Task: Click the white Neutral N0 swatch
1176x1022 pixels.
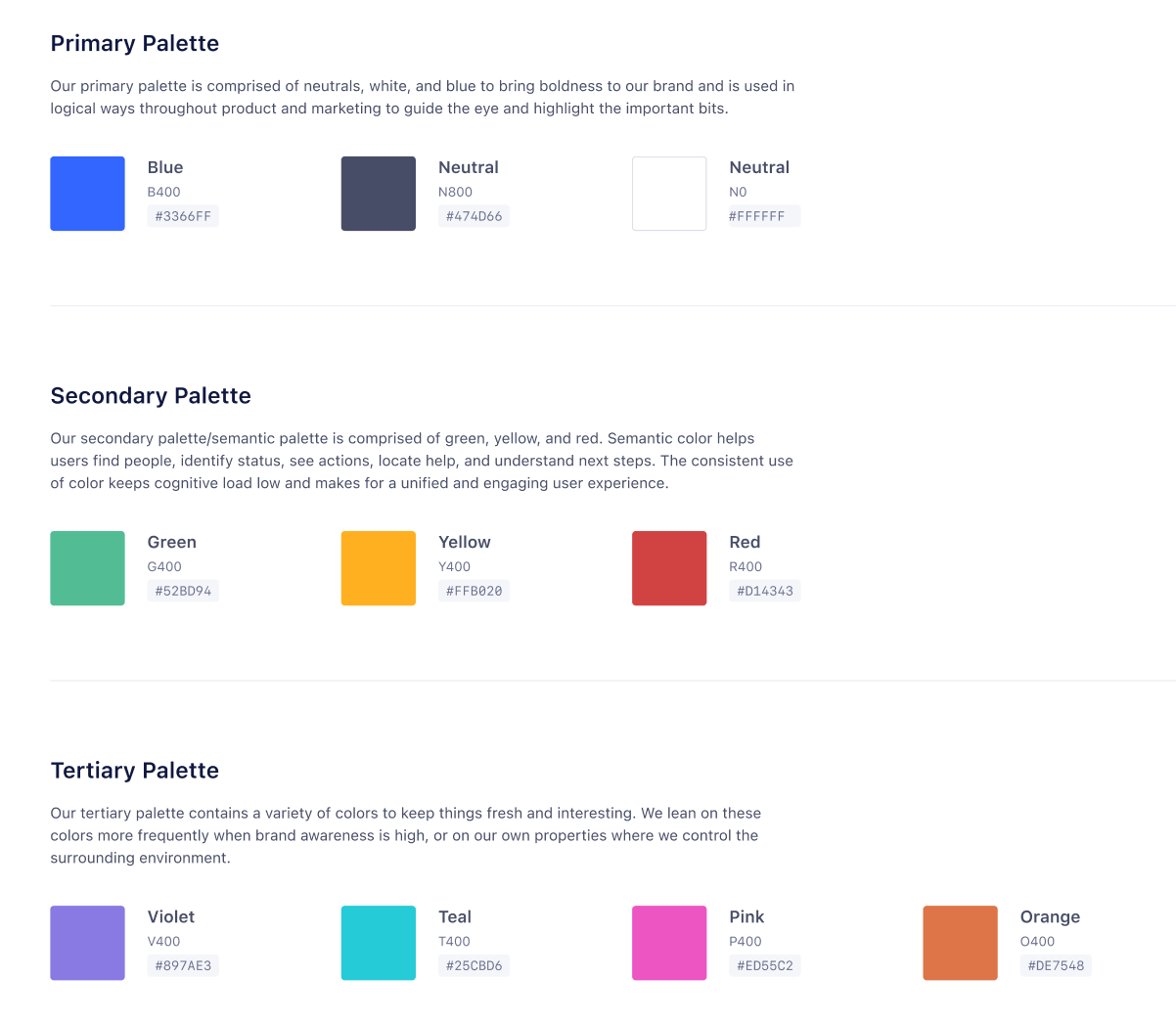Action: [x=669, y=194]
